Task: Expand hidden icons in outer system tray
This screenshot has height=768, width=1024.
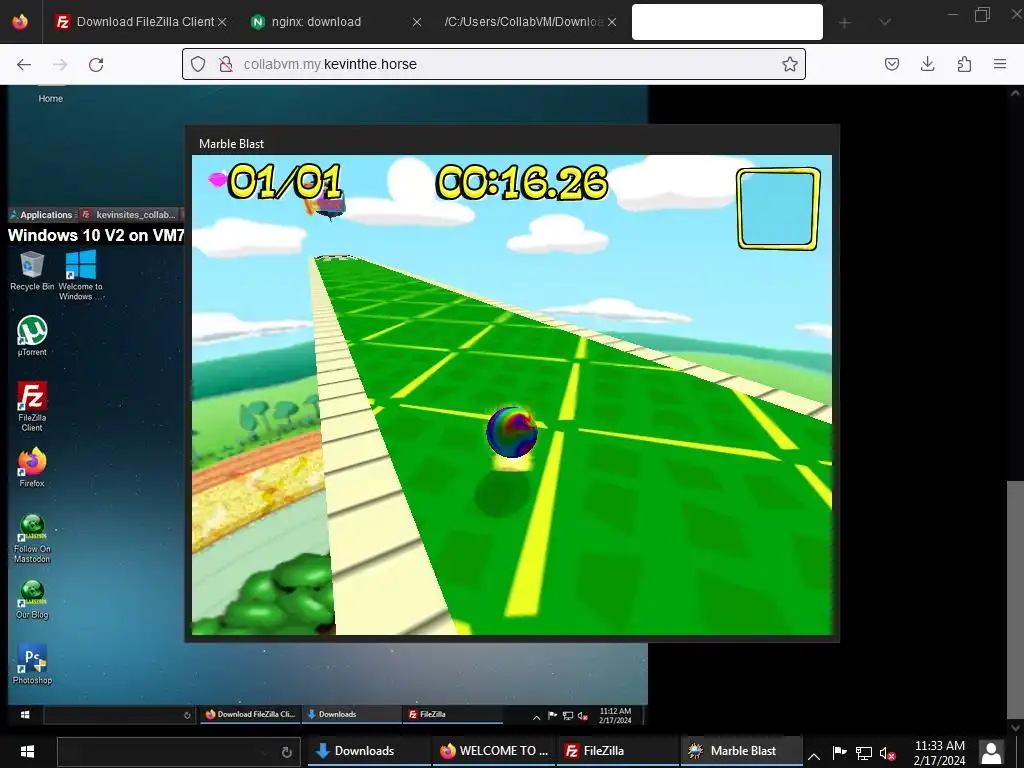Action: [814, 756]
